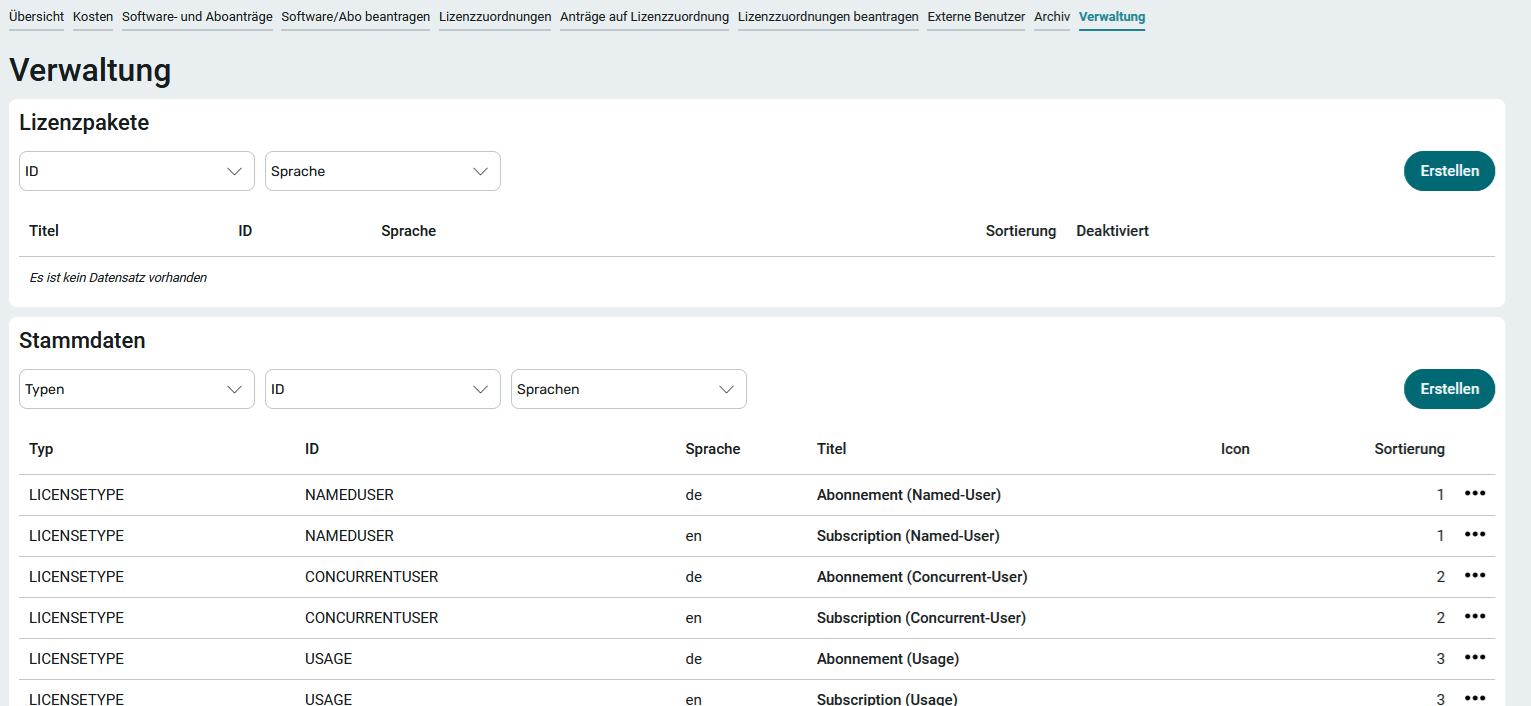Click three-dot menu for Abonnement (Concurrent-User)
Viewport: 1531px width, 706px height.
tap(1474, 576)
